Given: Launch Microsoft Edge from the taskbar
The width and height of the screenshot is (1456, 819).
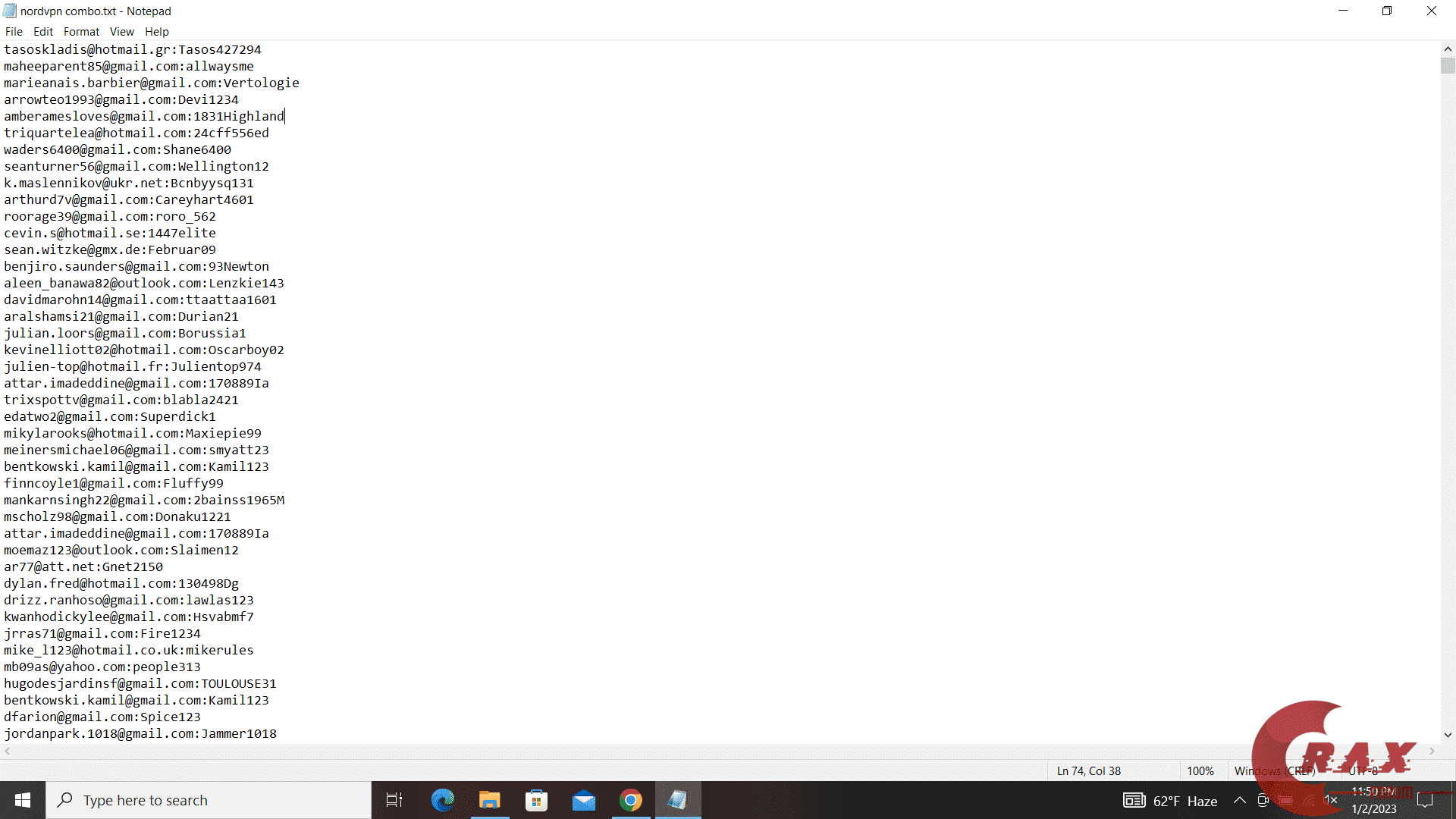Looking at the screenshot, I should [x=443, y=800].
